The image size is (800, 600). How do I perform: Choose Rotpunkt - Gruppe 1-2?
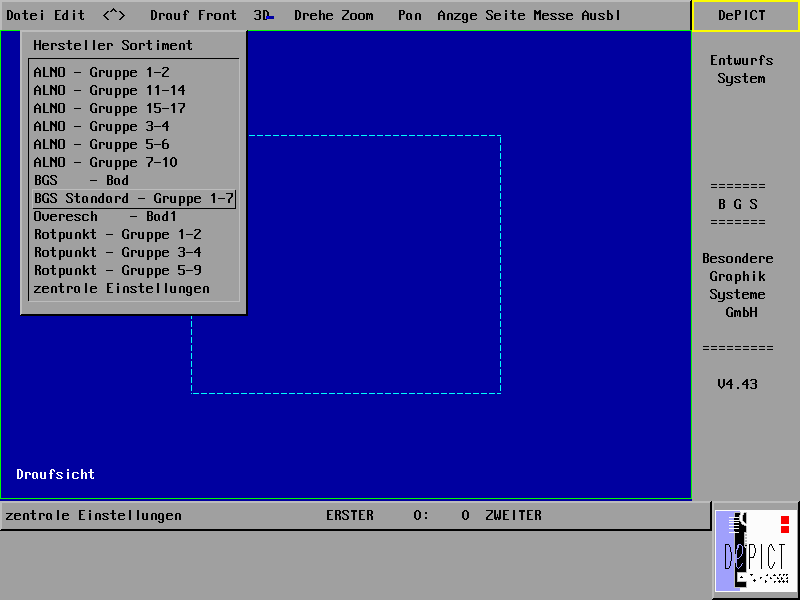[134, 234]
